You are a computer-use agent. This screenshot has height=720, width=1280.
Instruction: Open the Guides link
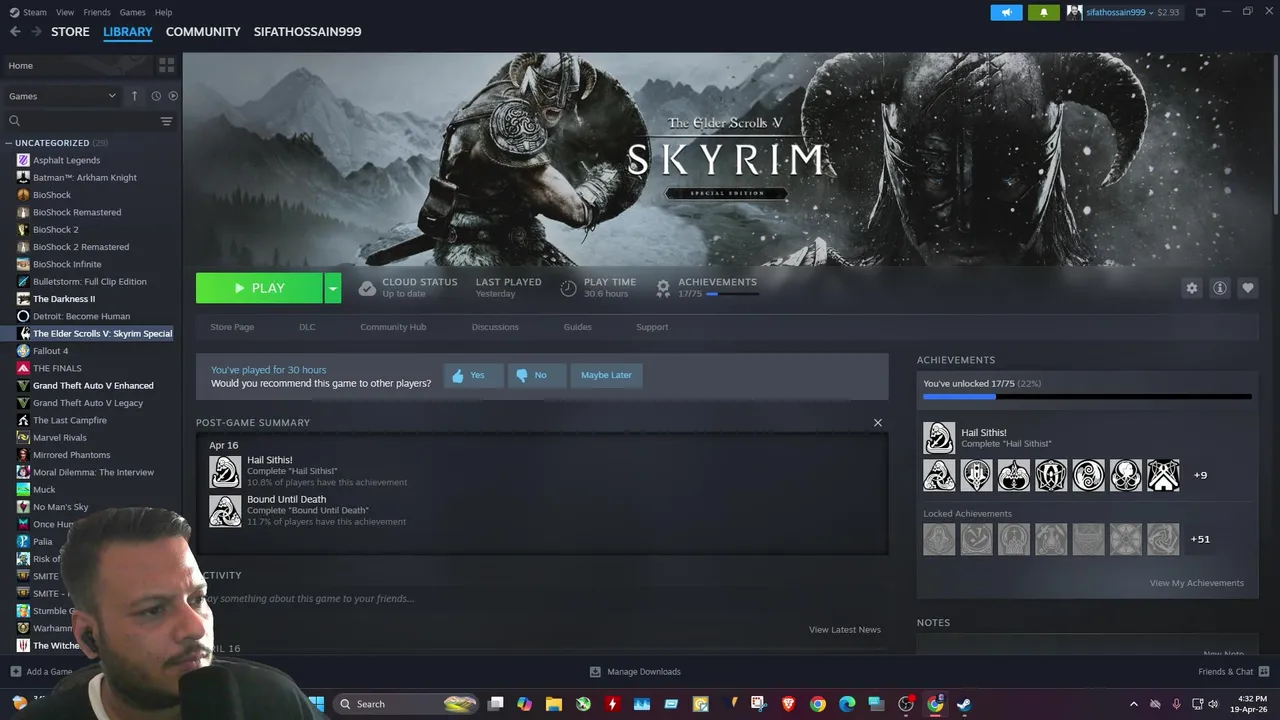tap(577, 327)
